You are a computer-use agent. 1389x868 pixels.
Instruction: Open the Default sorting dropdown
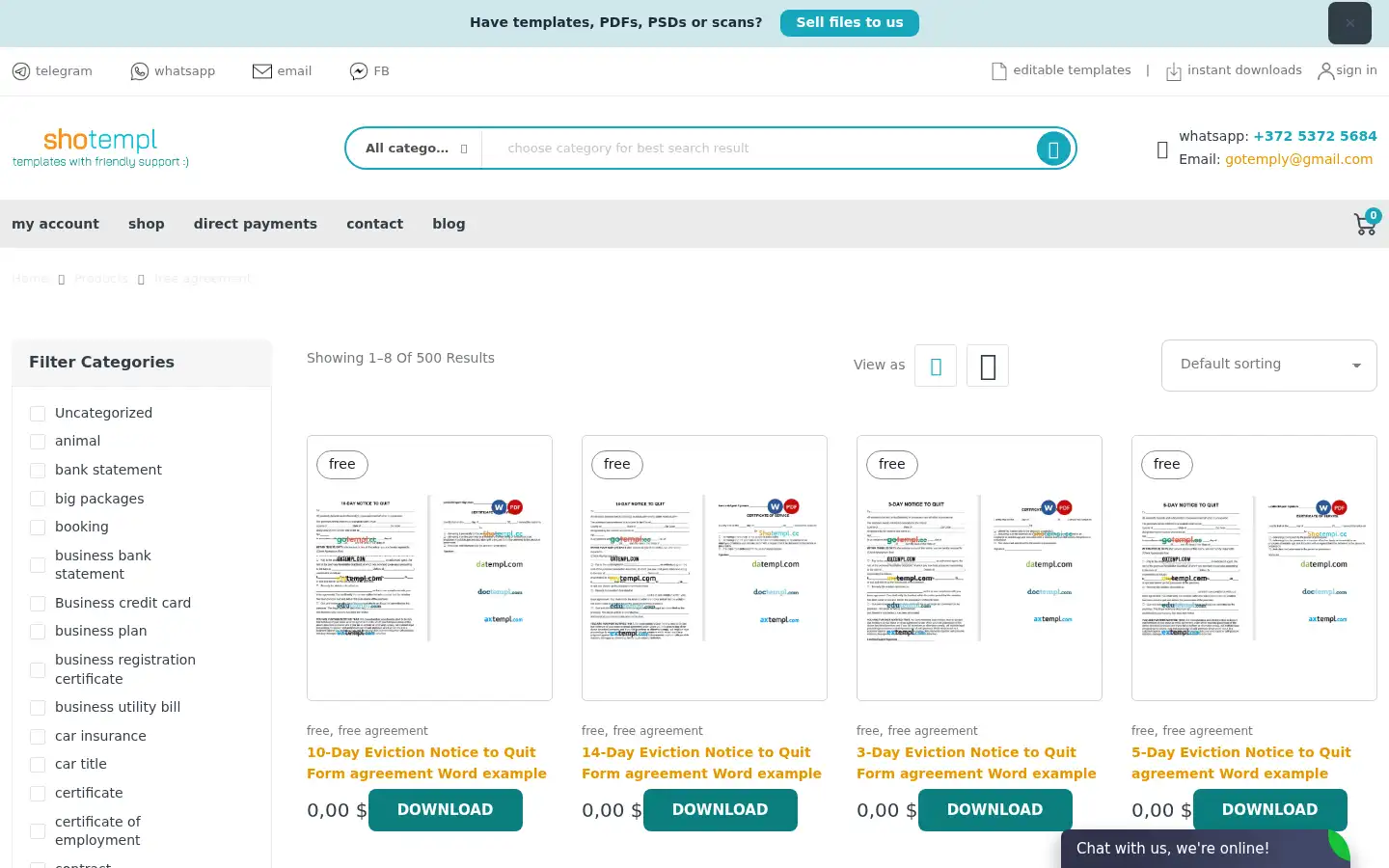point(1268,366)
